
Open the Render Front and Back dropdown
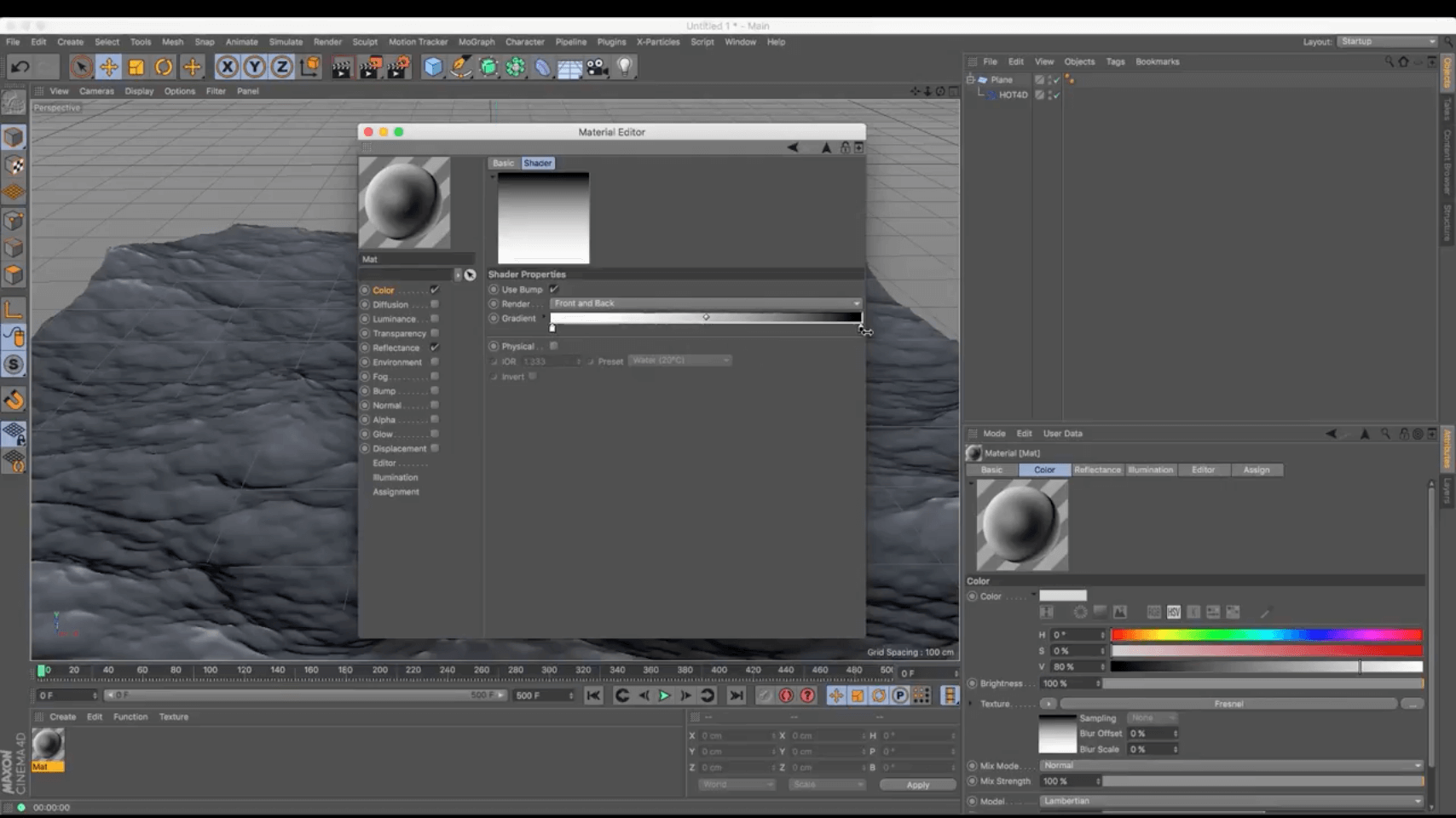[706, 303]
